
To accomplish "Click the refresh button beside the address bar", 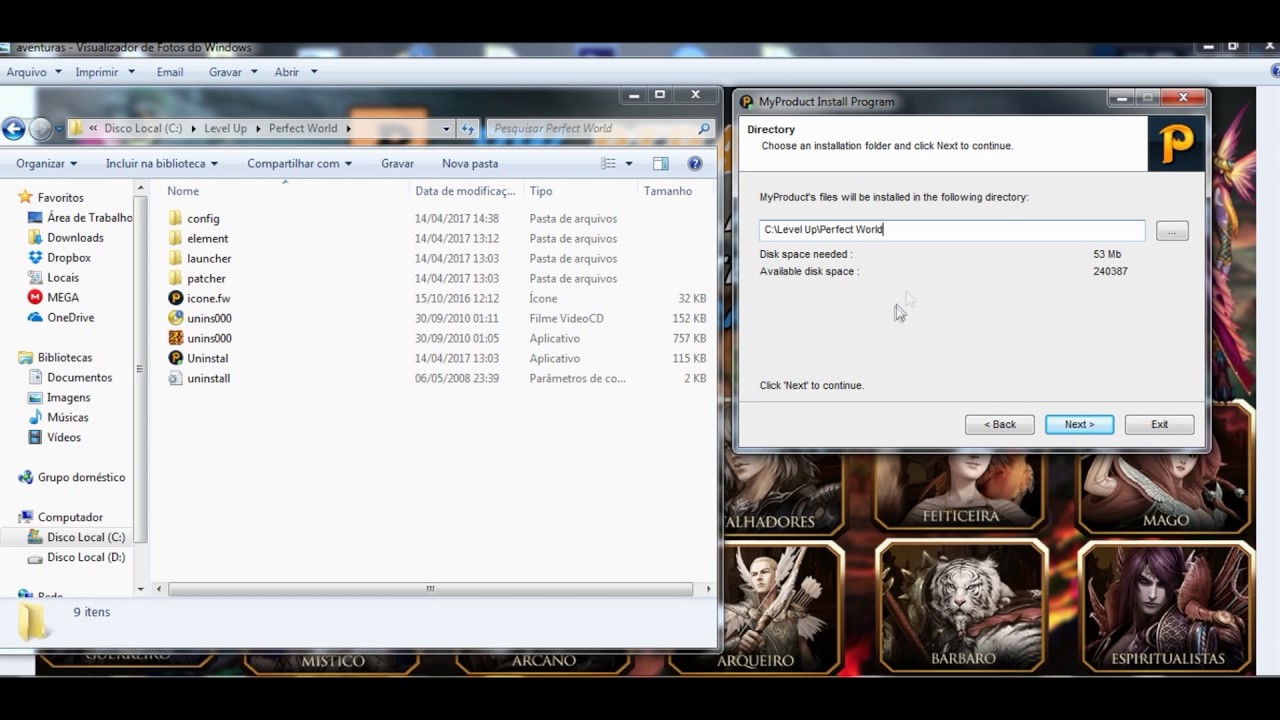I will point(468,128).
